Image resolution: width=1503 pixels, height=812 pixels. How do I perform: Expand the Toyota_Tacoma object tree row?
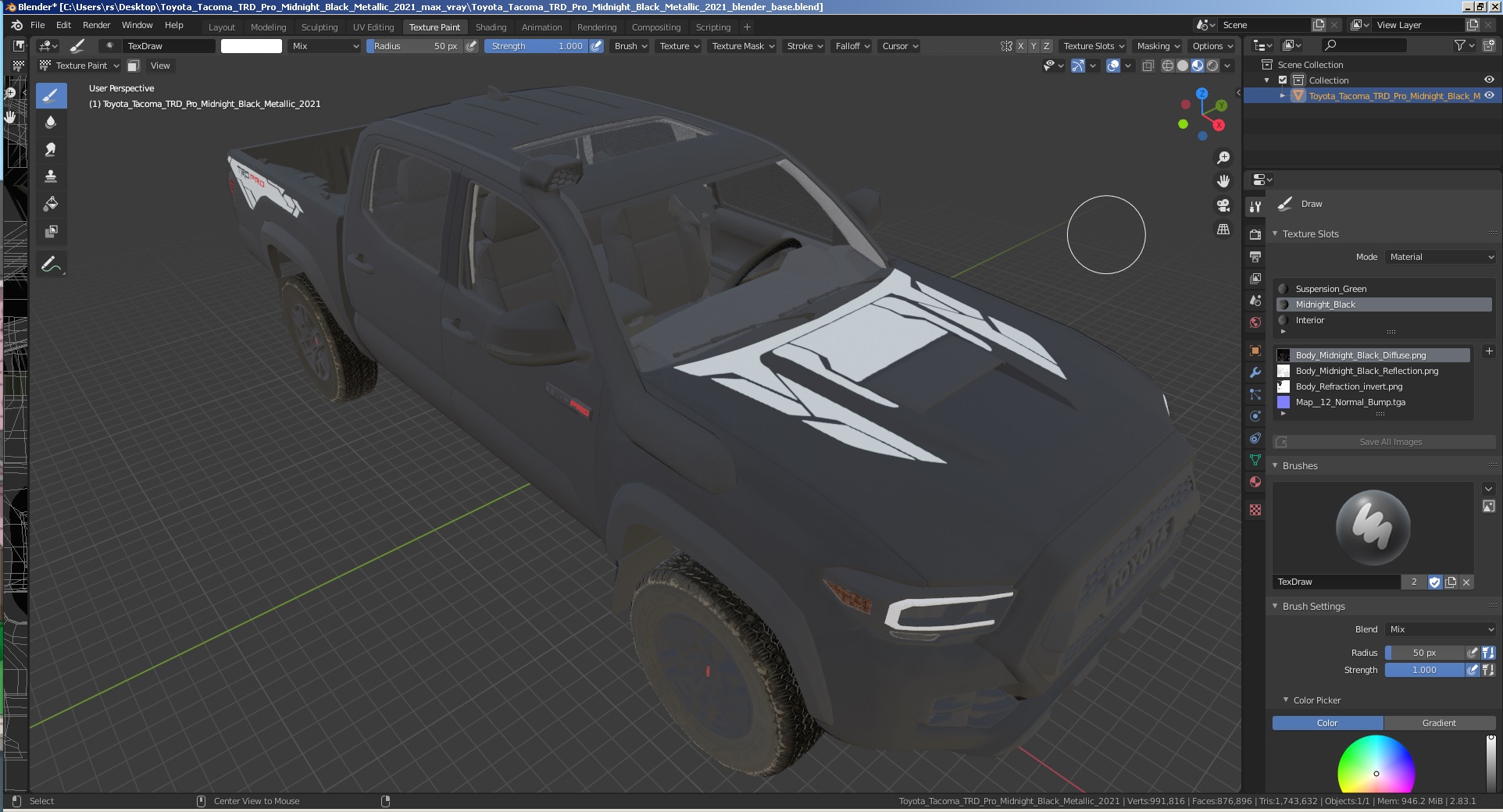click(x=1282, y=95)
